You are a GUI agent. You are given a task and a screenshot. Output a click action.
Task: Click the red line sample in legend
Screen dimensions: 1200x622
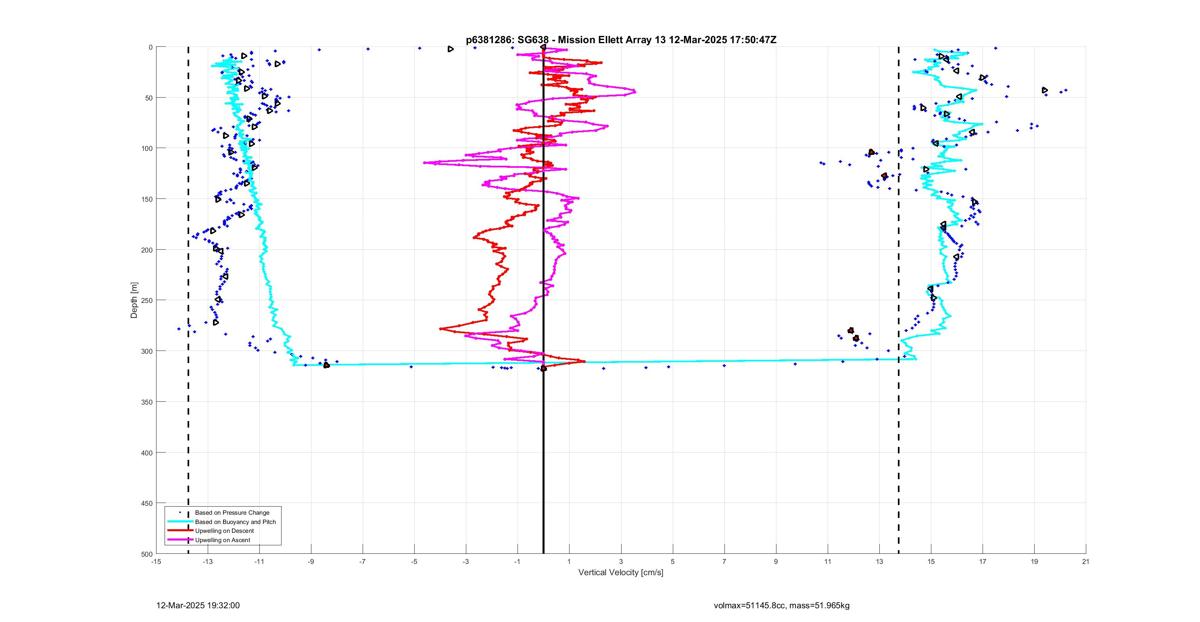[180, 531]
